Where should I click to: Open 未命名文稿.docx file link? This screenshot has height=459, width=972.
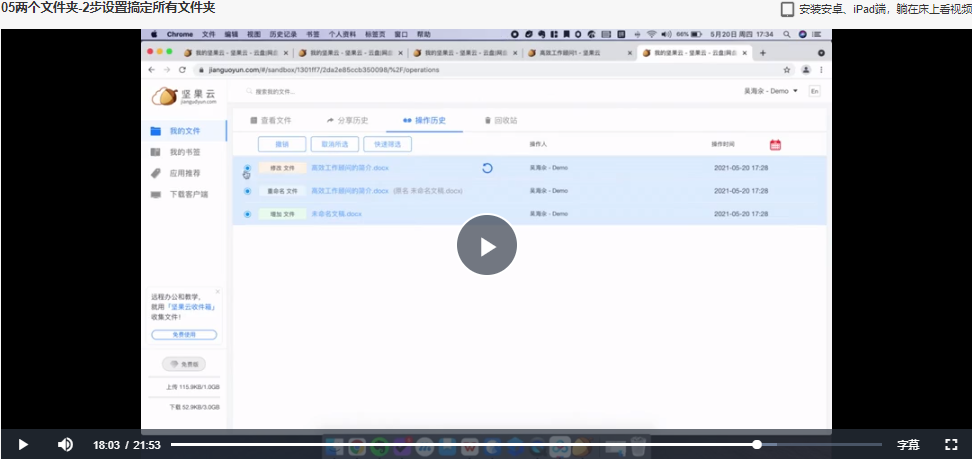click(x=337, y=213)
